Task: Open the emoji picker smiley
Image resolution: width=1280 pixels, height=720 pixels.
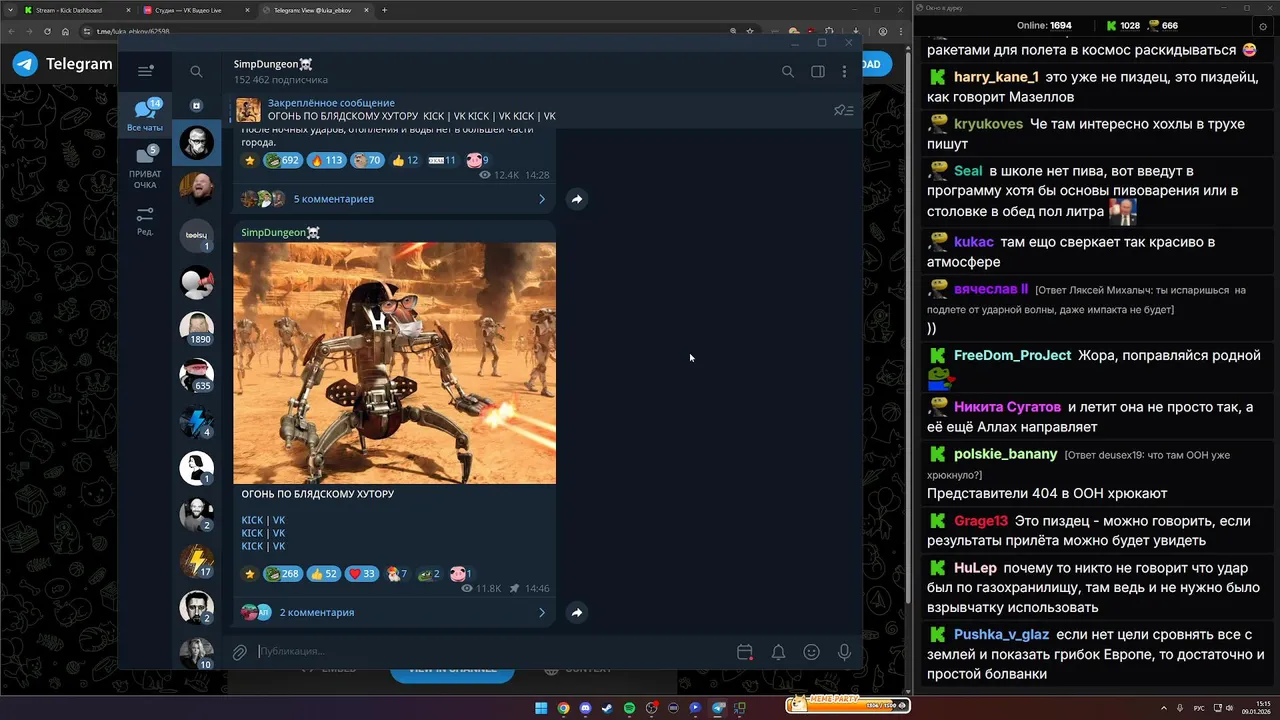Action: coord(812,652)
